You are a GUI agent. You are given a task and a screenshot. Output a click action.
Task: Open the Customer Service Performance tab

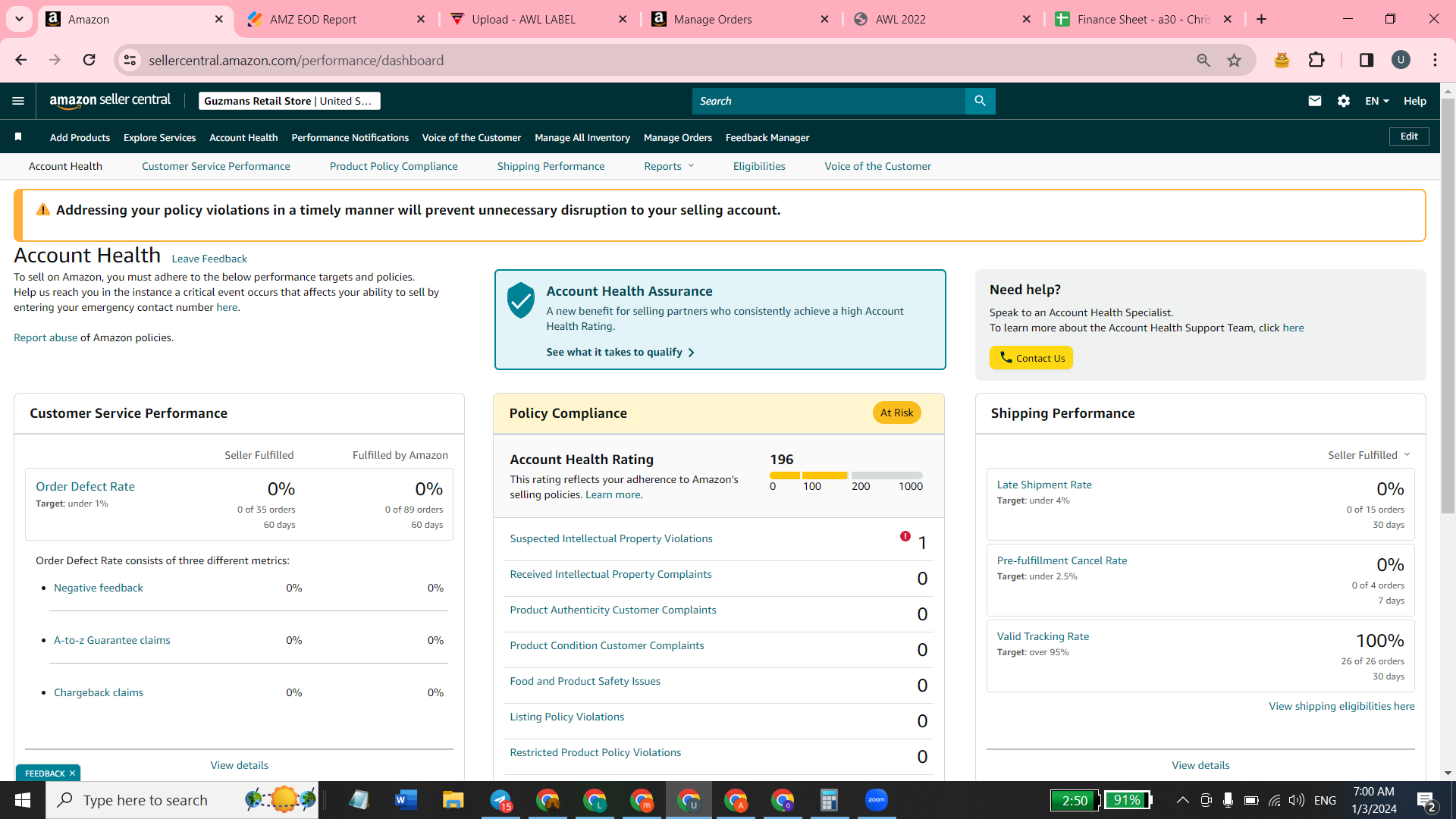pos(215,166)
